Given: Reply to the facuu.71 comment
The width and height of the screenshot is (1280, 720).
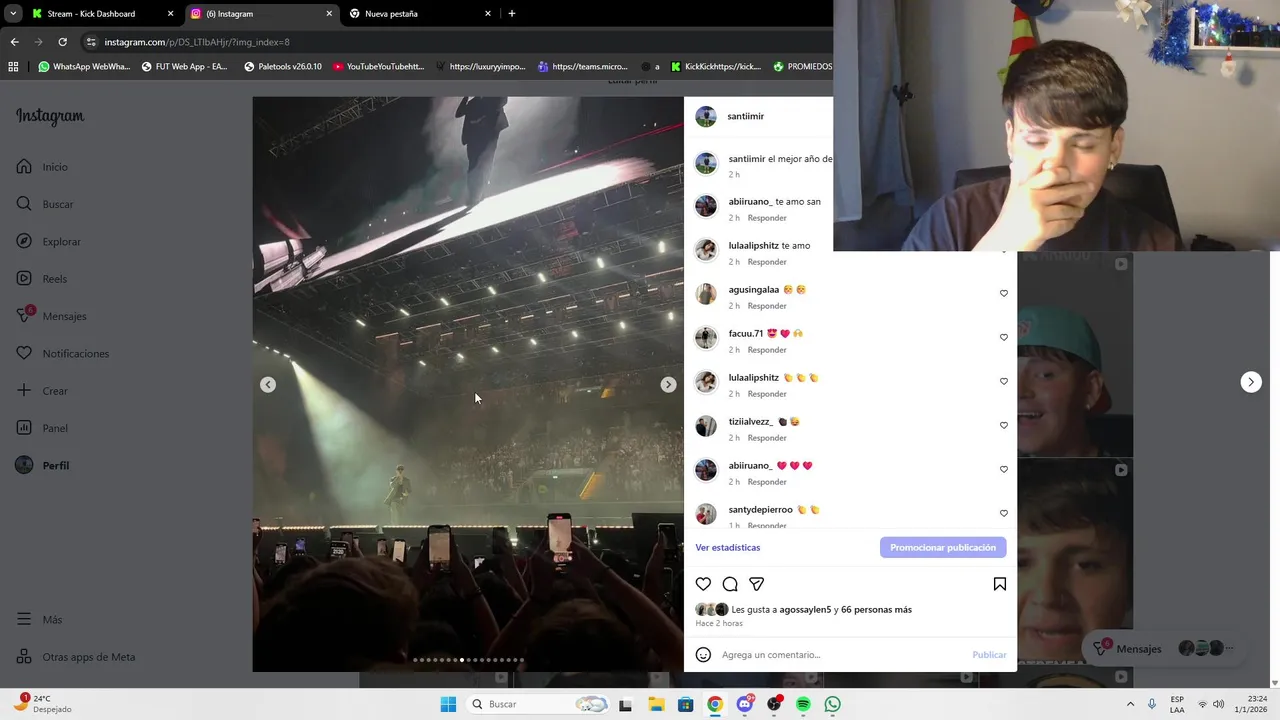Looking at the screenshot, I should (x=767, y=350).
